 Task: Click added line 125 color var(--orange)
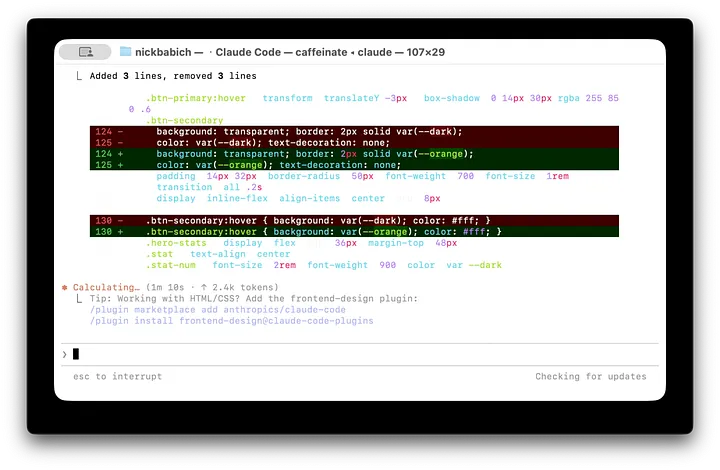[x=354, y=165]
